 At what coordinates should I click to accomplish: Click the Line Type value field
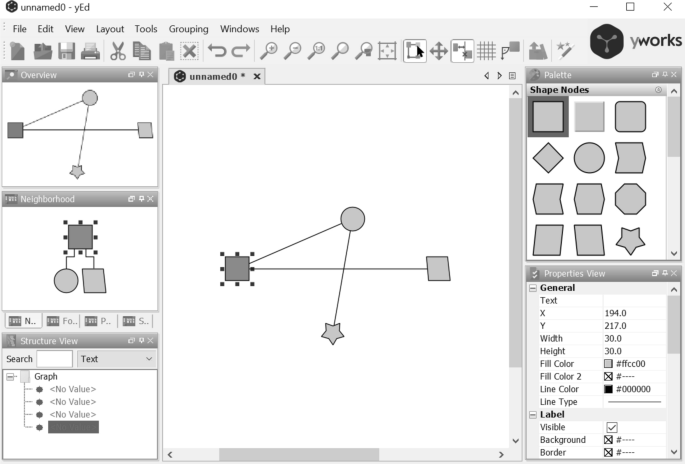point(634,402)
